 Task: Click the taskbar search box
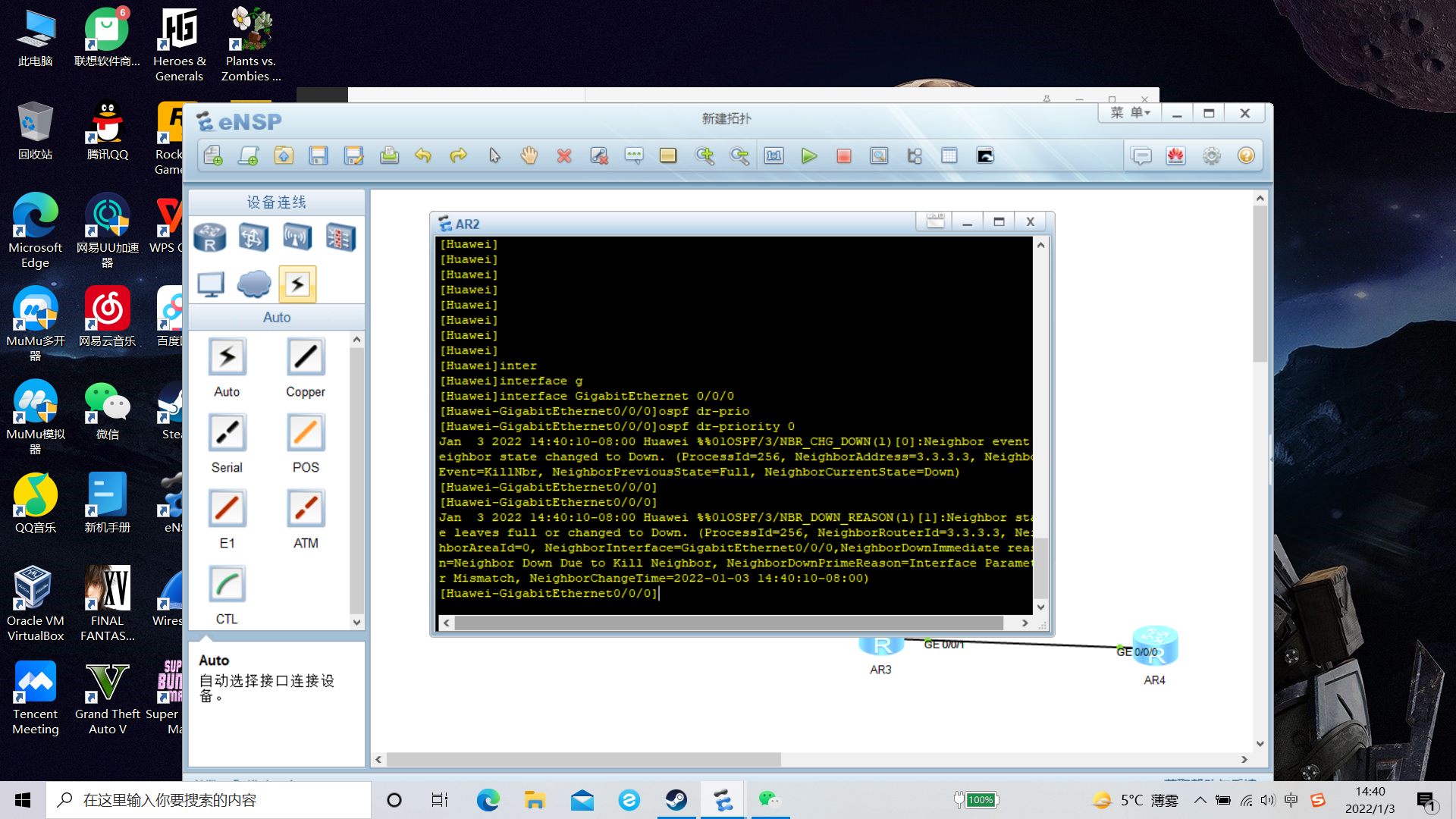209,800
